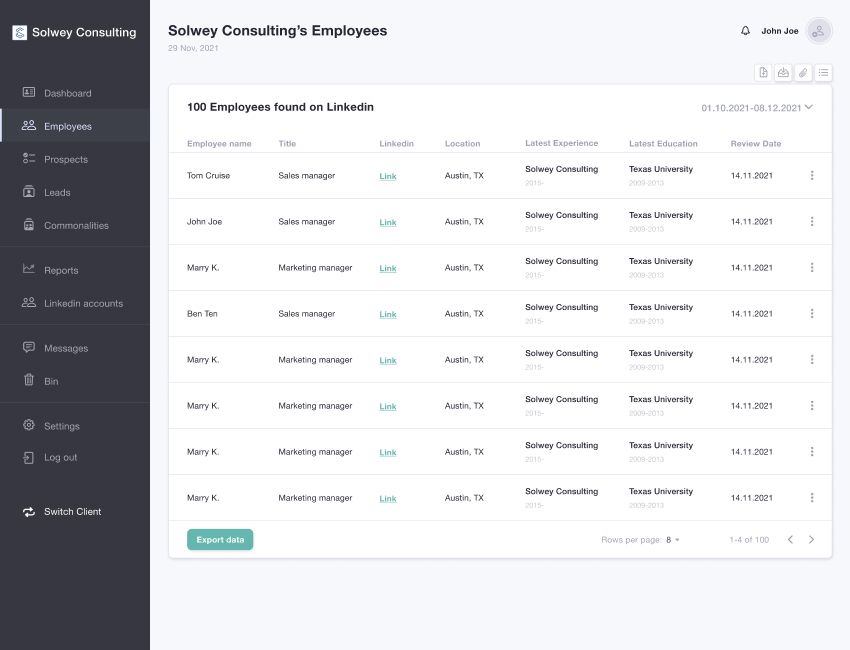The height and width of the screenshot is (650, 850).
Task: Click the Dashboard icon in sidebar
Action: tap(29, 92)
